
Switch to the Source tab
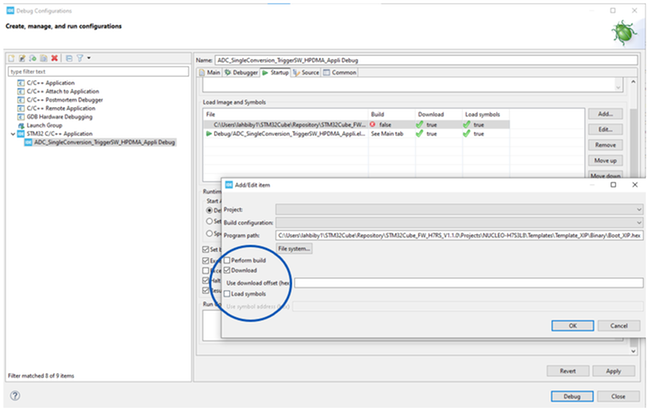[306, 72]
